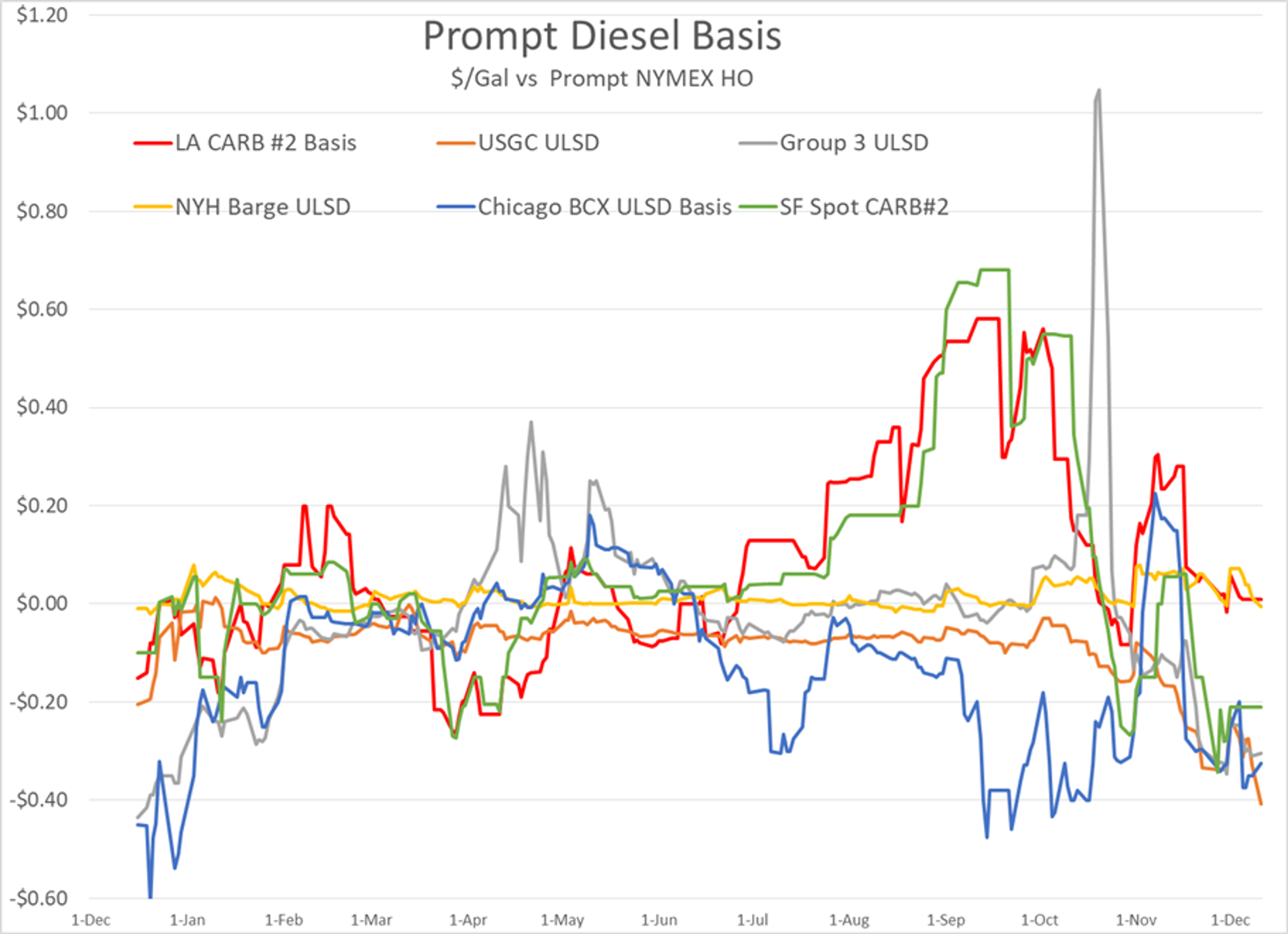Image resolution: width=1288 pixels, height=934 pixels.
Task: Click the 1-May x-axis label
Action: [x=562, y=920]
